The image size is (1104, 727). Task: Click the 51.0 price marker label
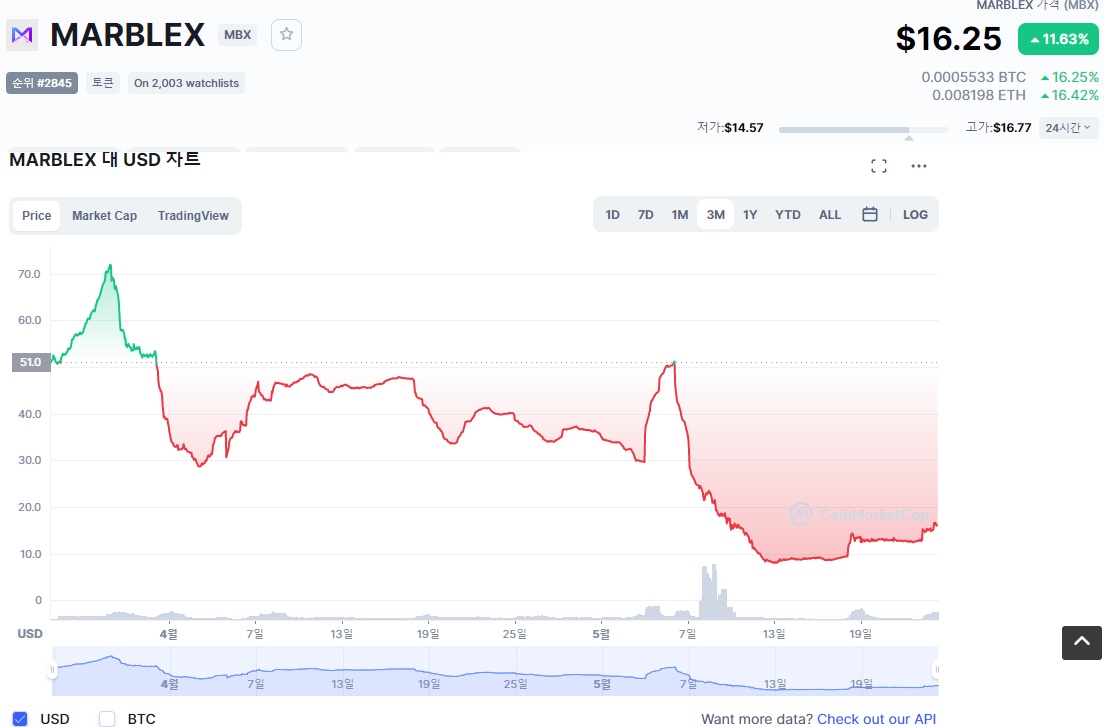(31, 362)
